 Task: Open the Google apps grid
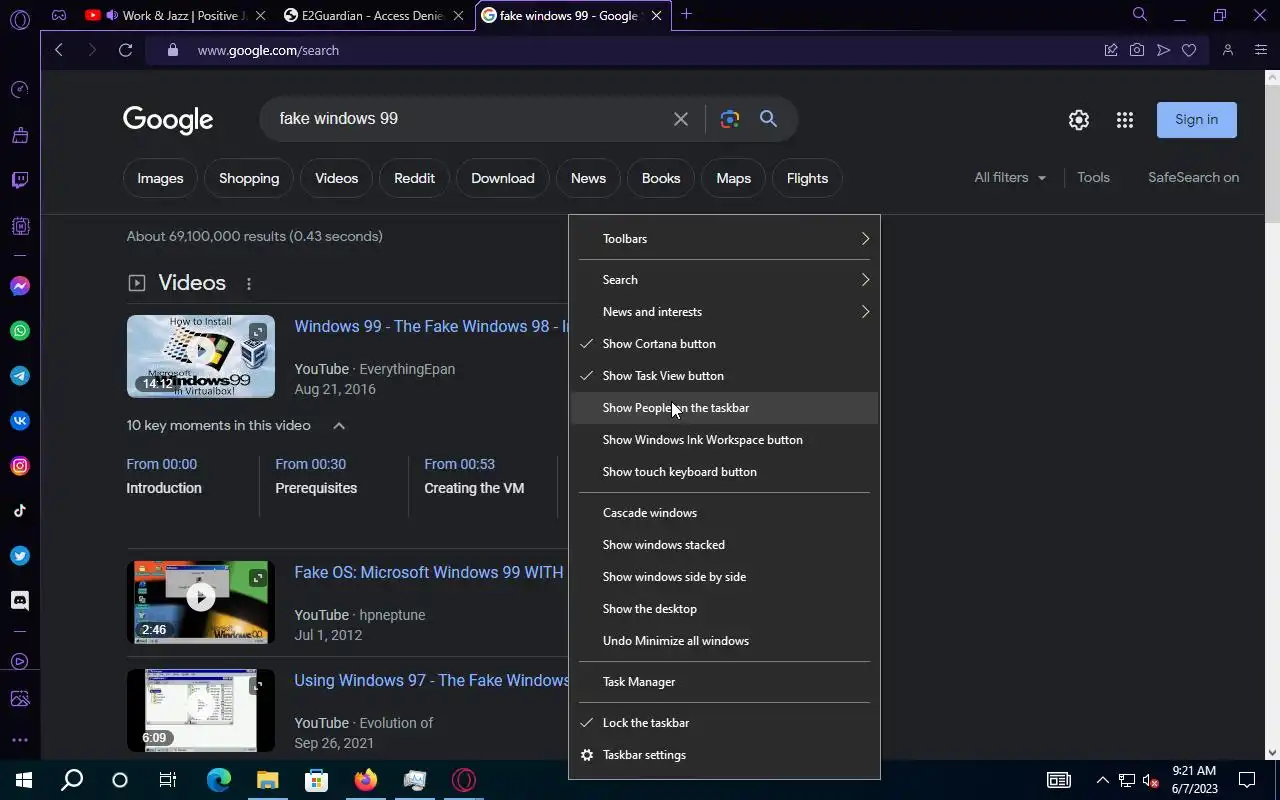[x=1125, y=120]
